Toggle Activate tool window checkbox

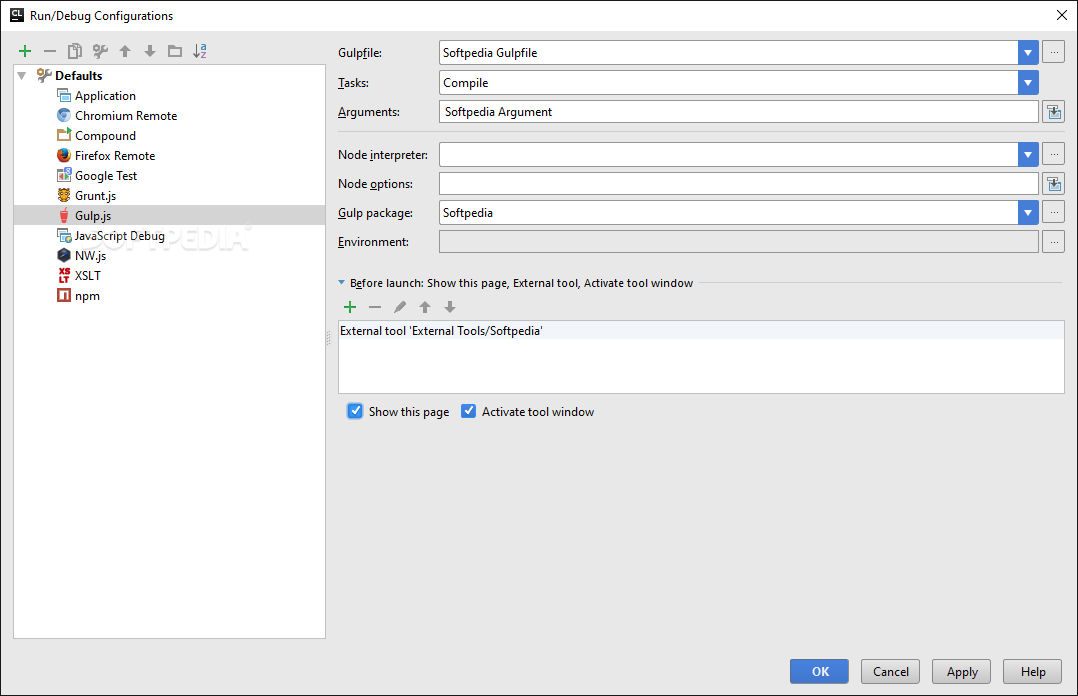[x=468, y=411]
